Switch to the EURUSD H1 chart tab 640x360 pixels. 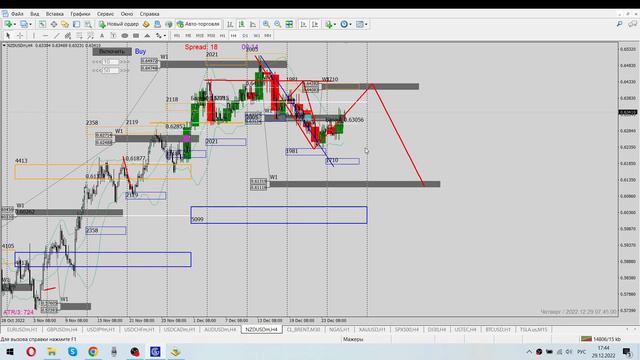(22, 329)
